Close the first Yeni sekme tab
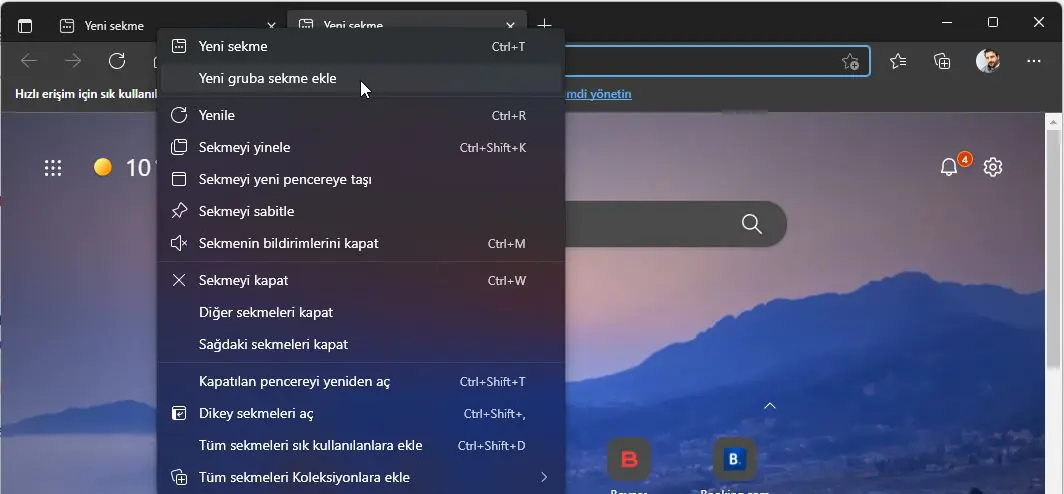 pyautogui.click(x=271, y=26)
